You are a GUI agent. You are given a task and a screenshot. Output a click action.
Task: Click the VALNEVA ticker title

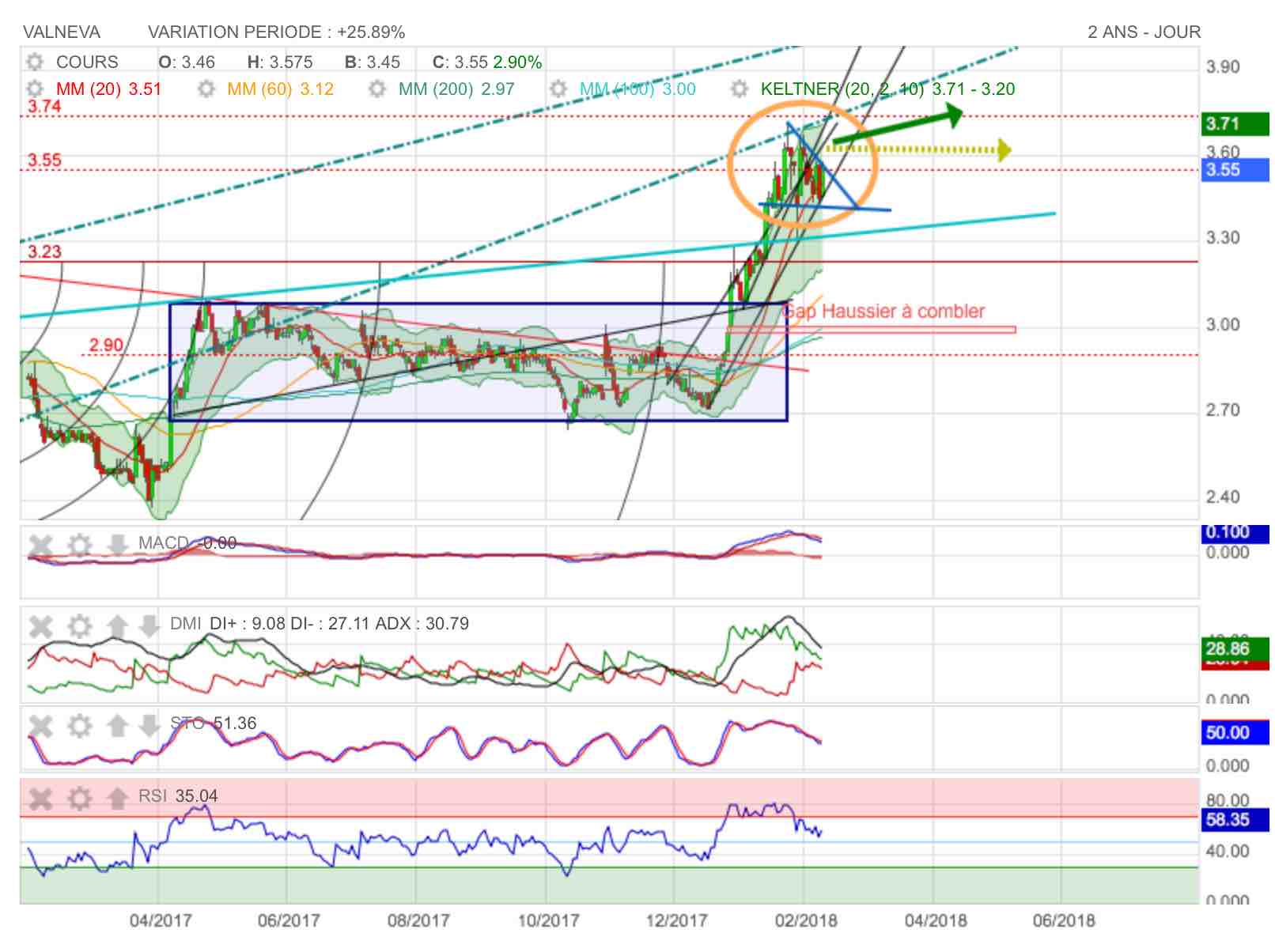click(x=62, y=32)
